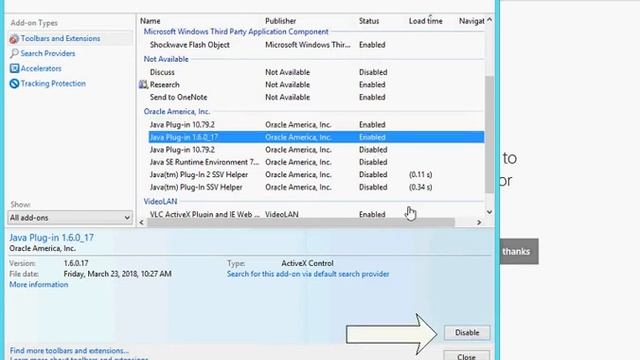The width and height of the screenshot is (640, 360).
Task: Click the horizontal scrollbar thumb
Action: [x=301, y=222]
